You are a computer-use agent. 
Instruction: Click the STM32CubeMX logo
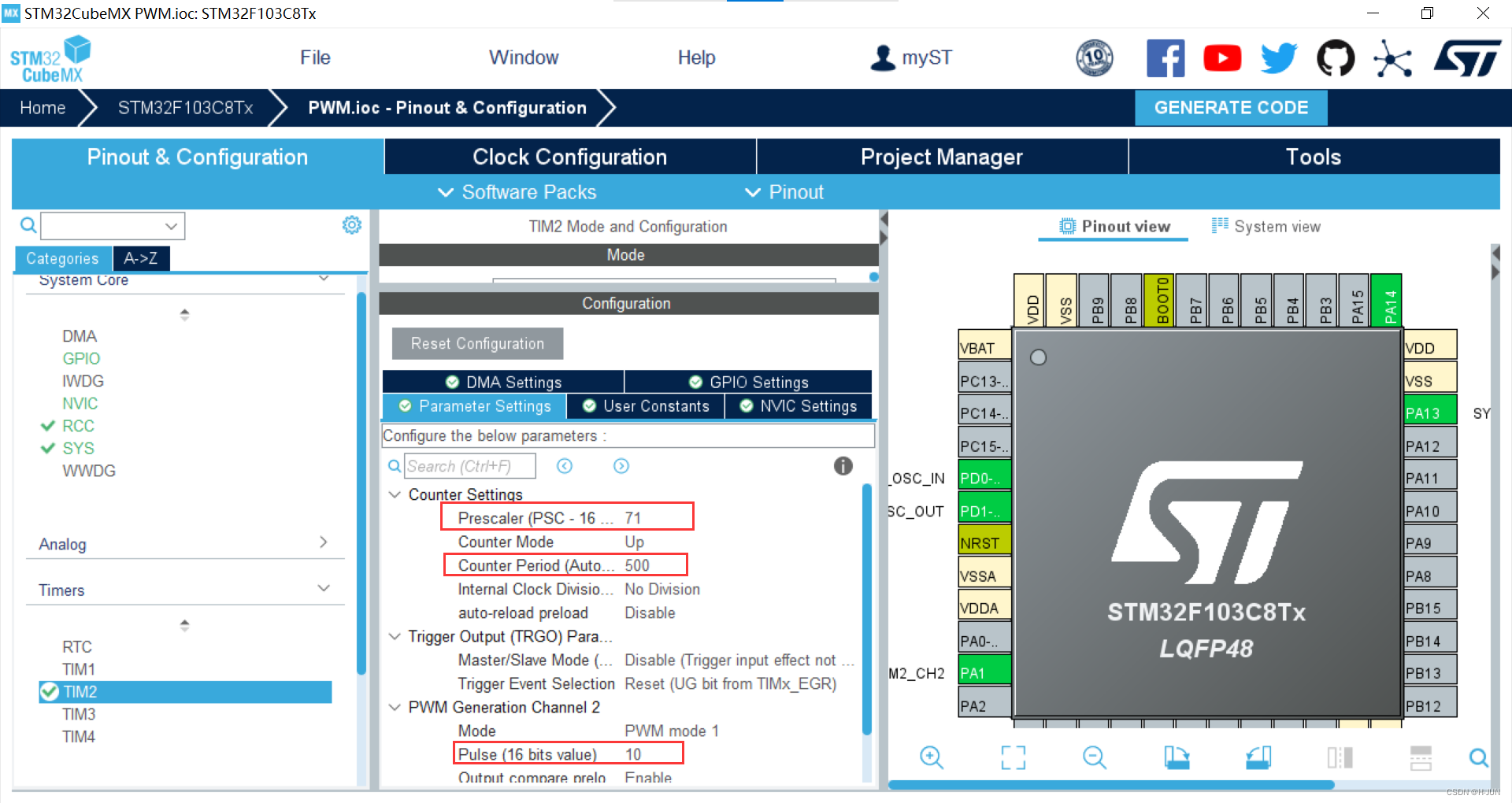[50, 59]
